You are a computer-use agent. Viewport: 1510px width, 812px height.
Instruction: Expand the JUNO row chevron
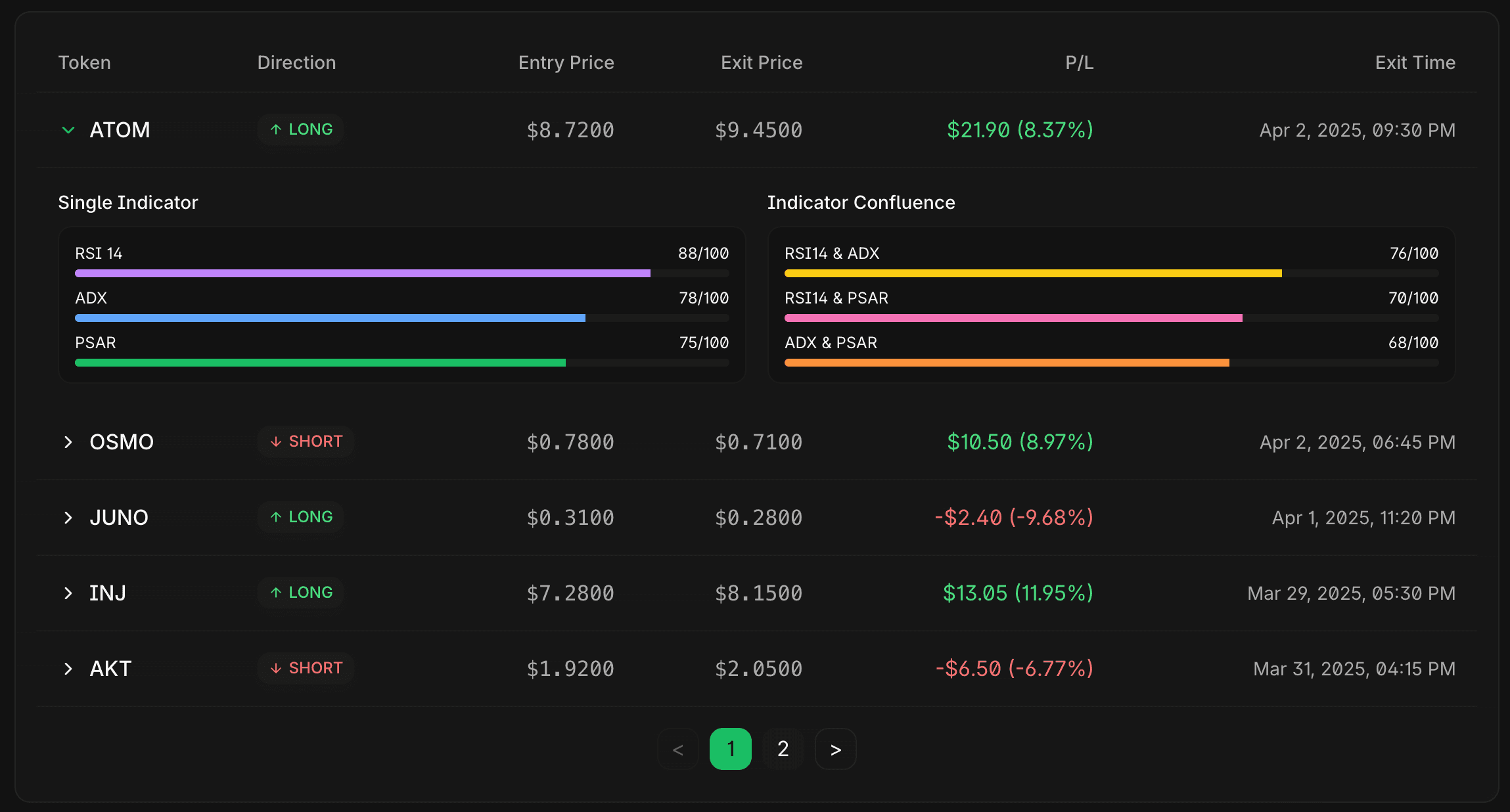click(x=68, y=518)
